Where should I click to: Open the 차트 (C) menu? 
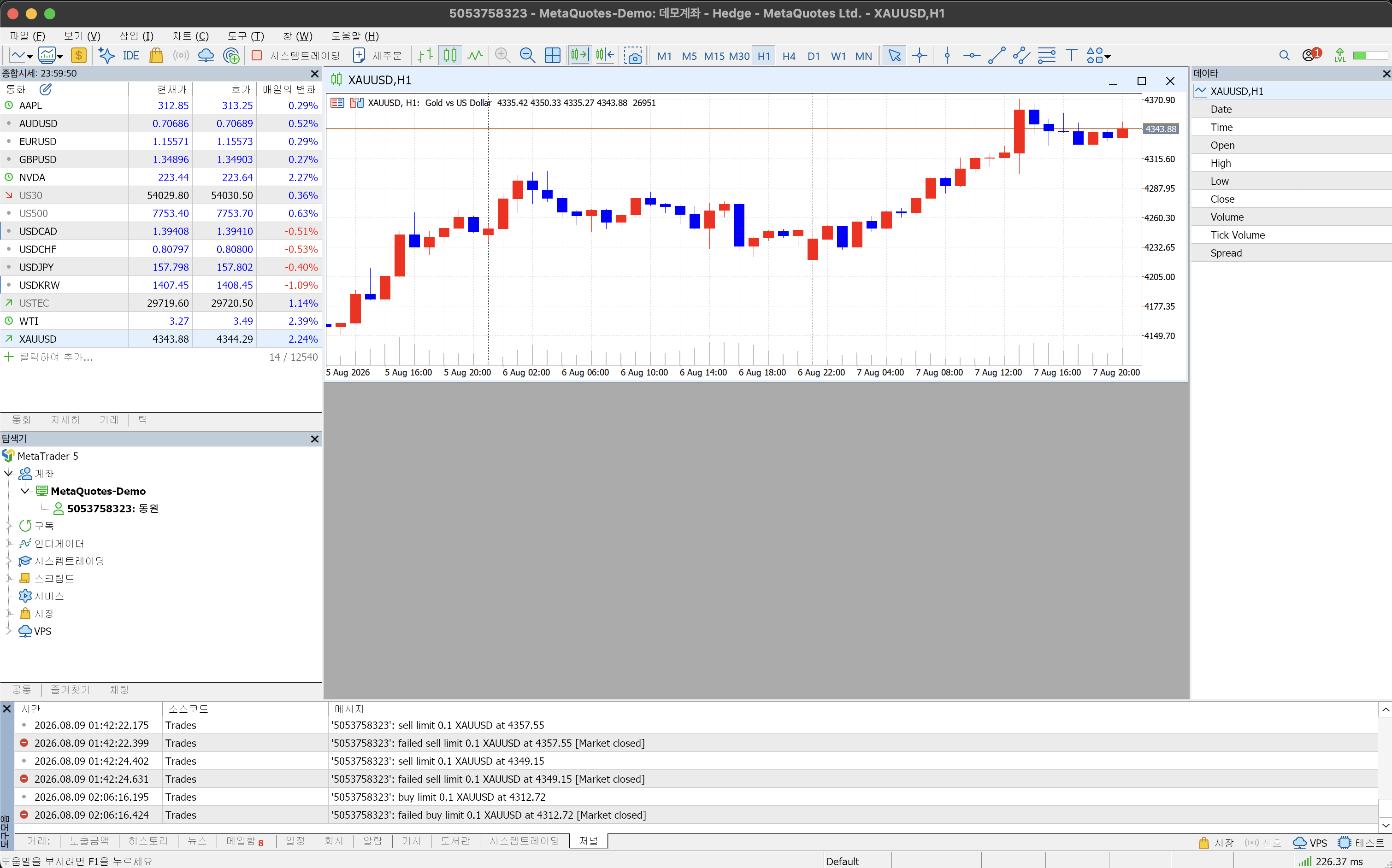coord(191,36)
